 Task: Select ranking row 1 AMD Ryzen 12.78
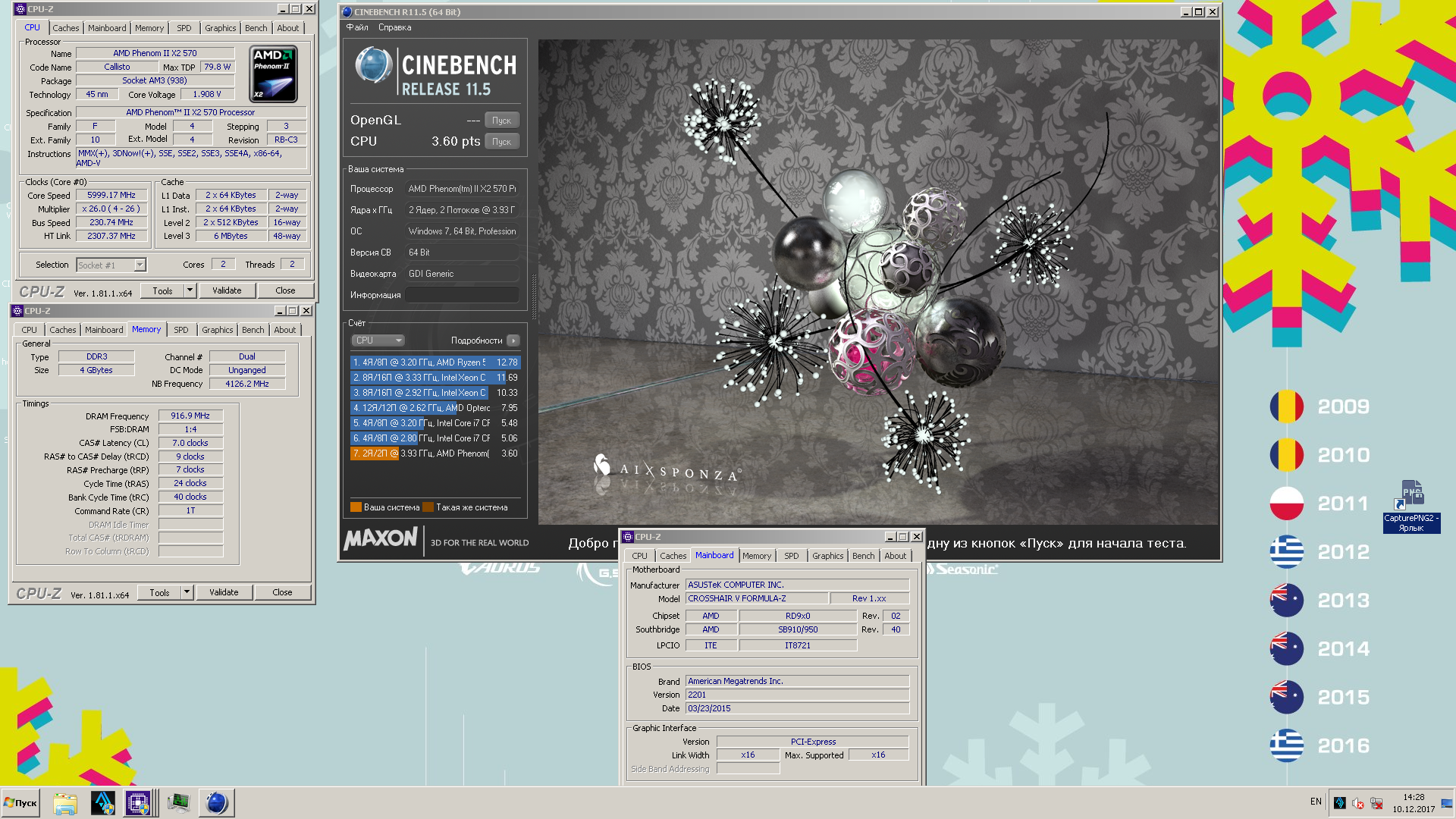pos(435,362)
